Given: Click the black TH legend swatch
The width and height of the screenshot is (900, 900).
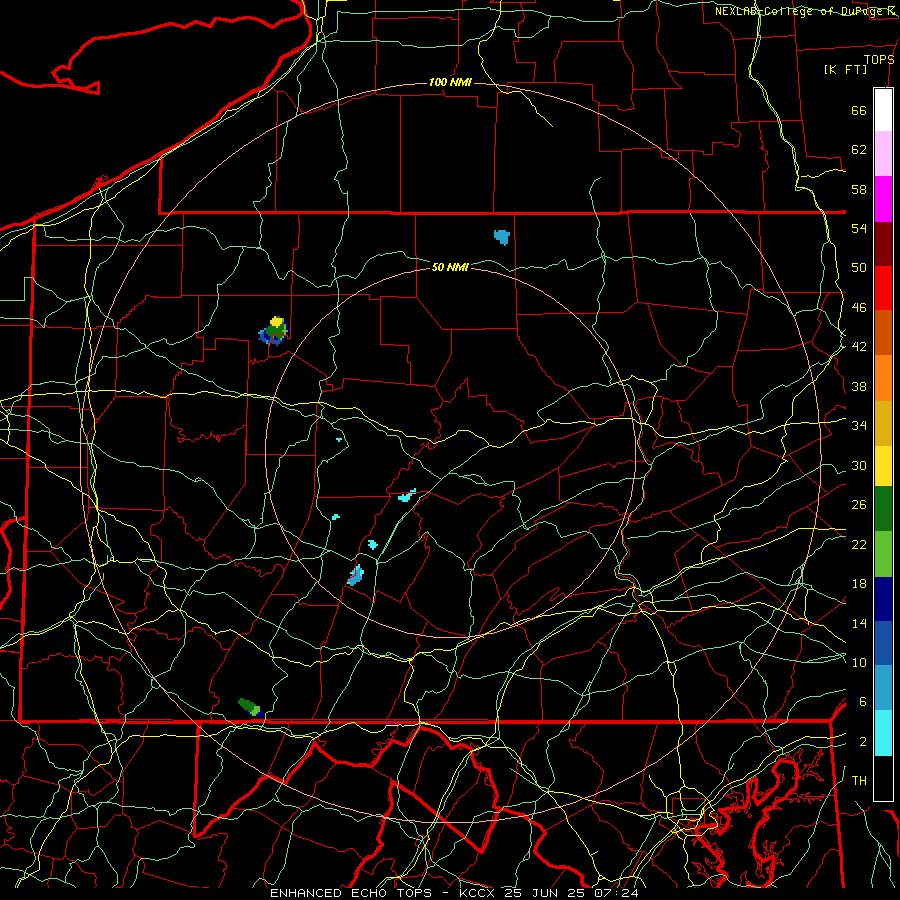Looking at the screenshot, I should pyautogui.click(x=883, y=778).
